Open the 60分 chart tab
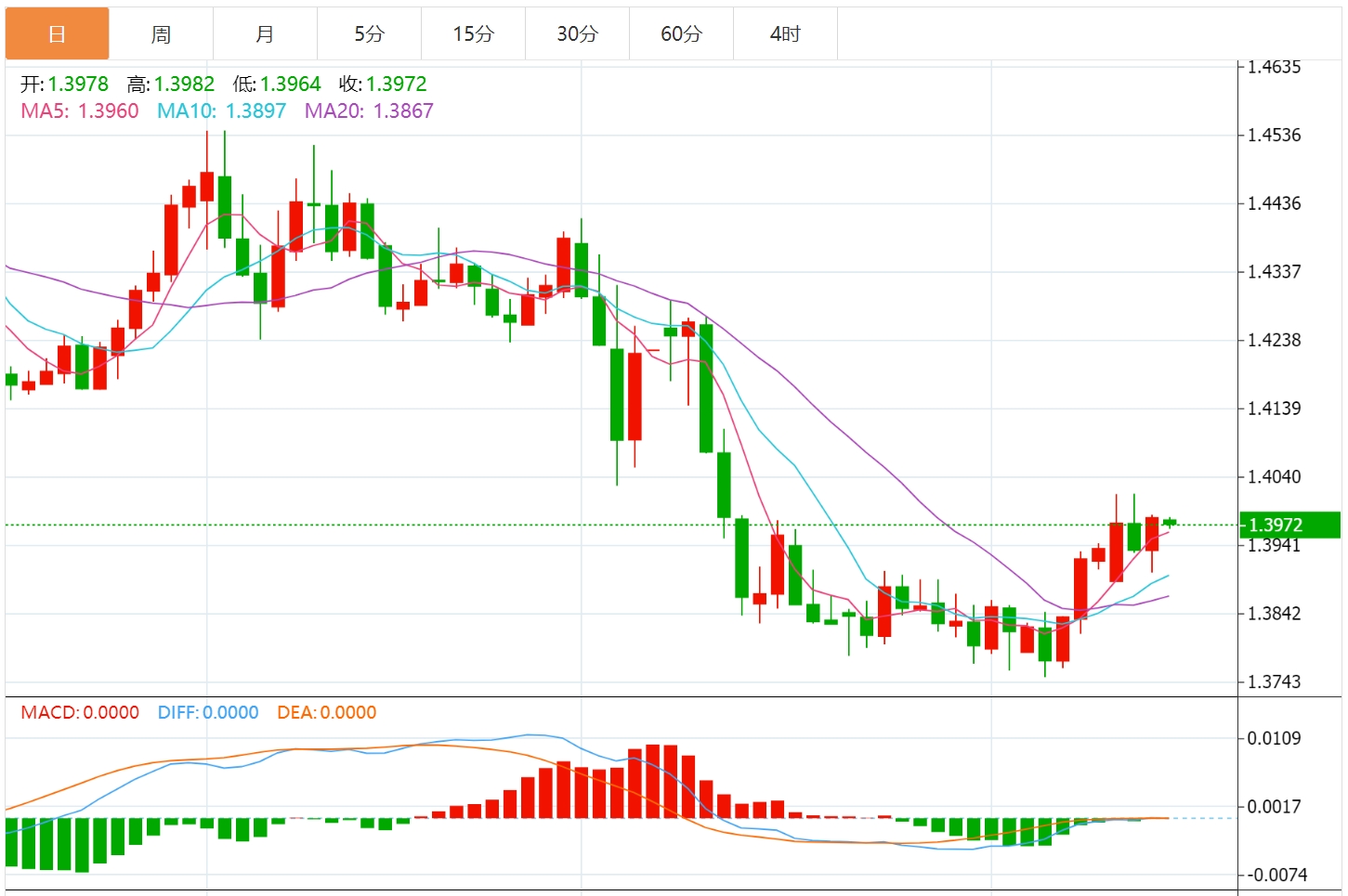The image size is (1348, 896). (682, 34)
